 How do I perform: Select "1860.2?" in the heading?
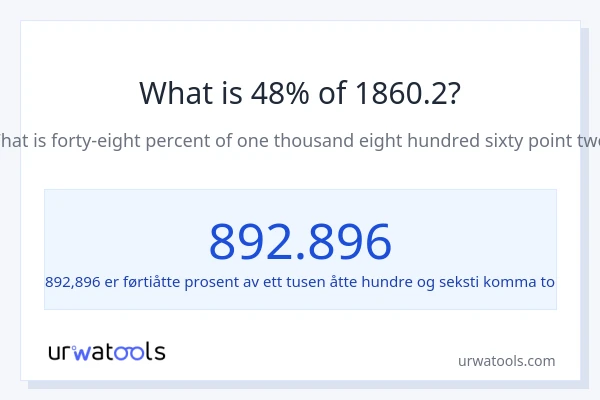pos(408,93)
